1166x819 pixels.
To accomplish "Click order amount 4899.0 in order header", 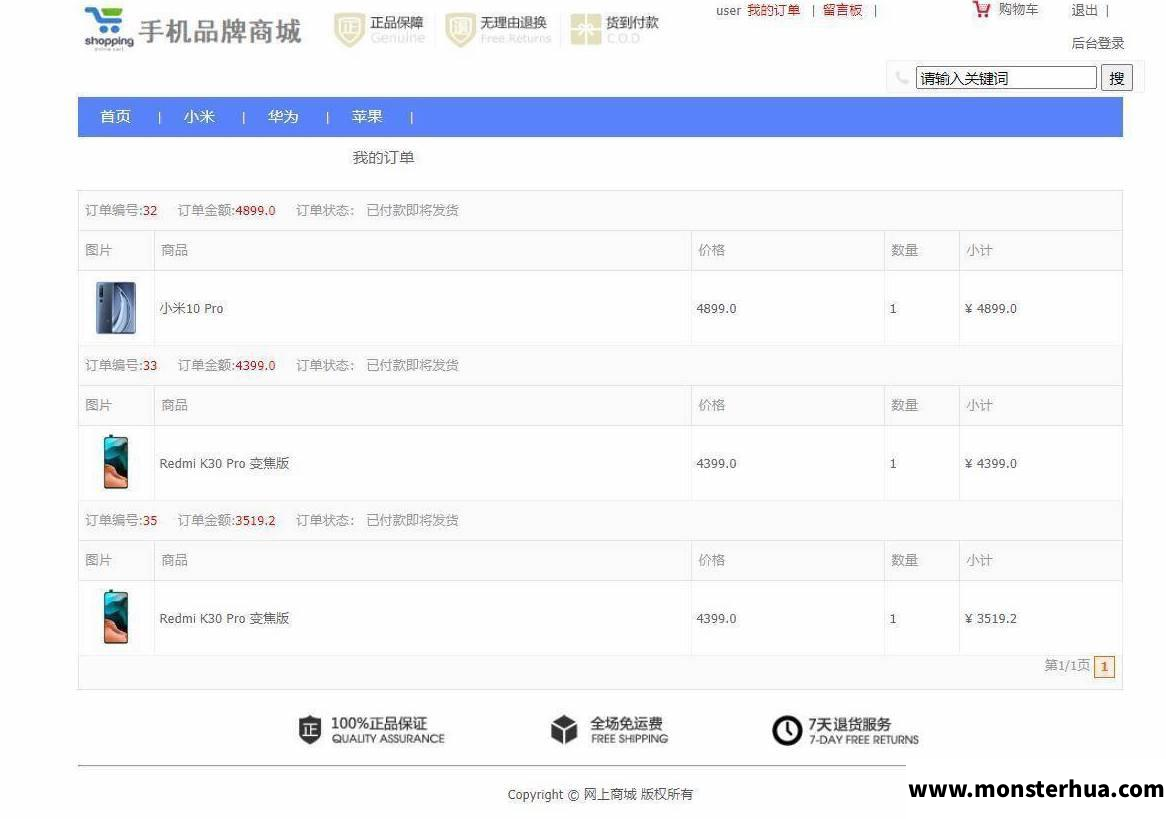I will pyautogui.click(x=256, y=211).
